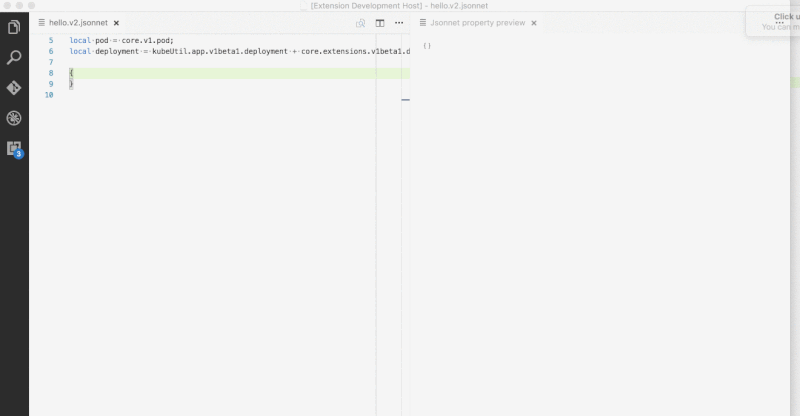Click the 'local deployment' code line
The height and width of the screenshot is (416, 800).
tap(240, 52)
